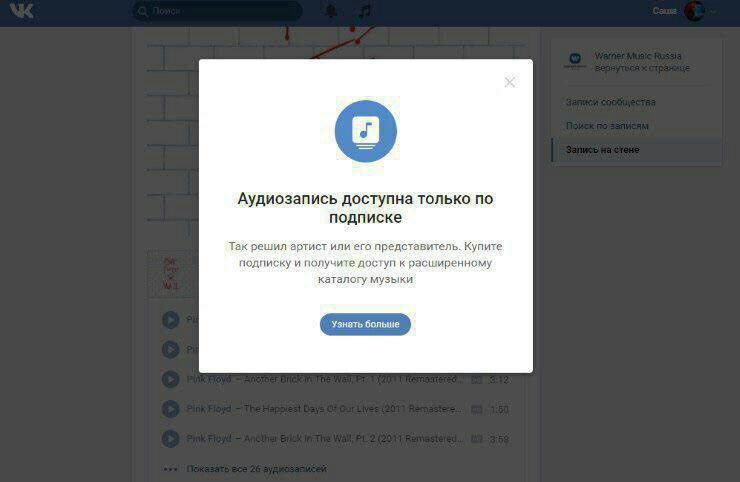The height and width of the screenshot is (482, 740).
Task: Close the subscription dialog with X
Action: point(510,82)
